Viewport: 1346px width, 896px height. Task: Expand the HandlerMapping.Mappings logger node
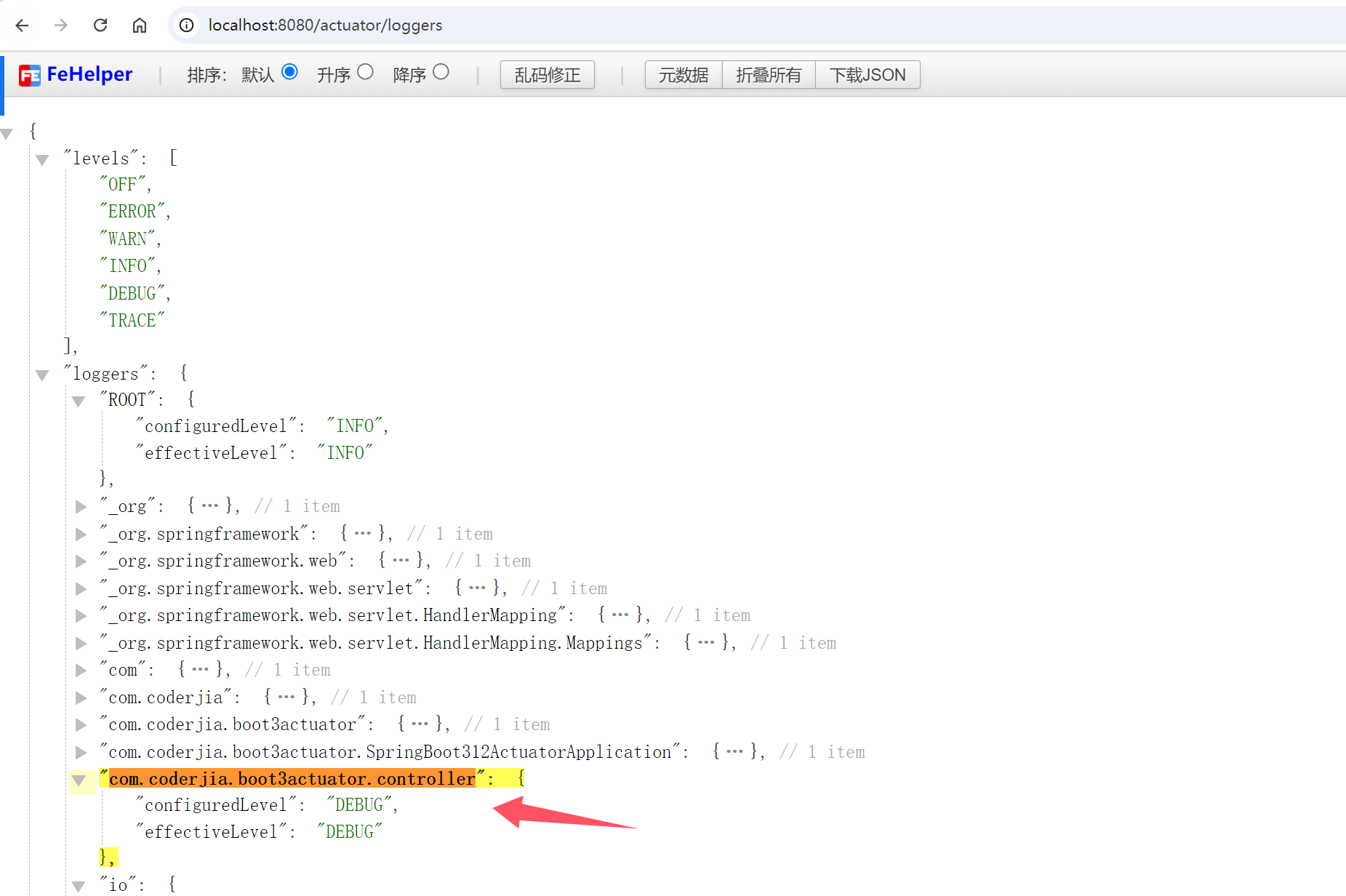pyautogui.click(x=81, y=643)
